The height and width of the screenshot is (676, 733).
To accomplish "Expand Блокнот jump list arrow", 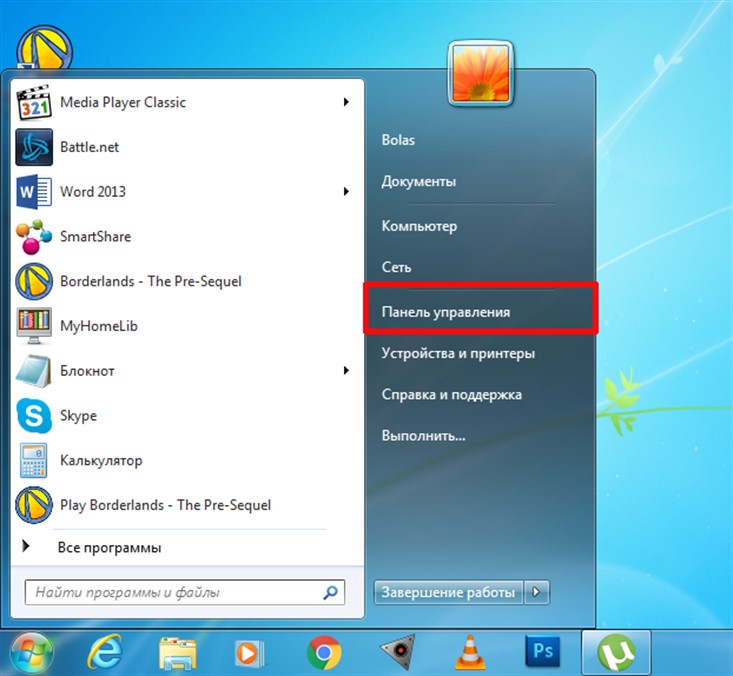I will click(346, 371).
